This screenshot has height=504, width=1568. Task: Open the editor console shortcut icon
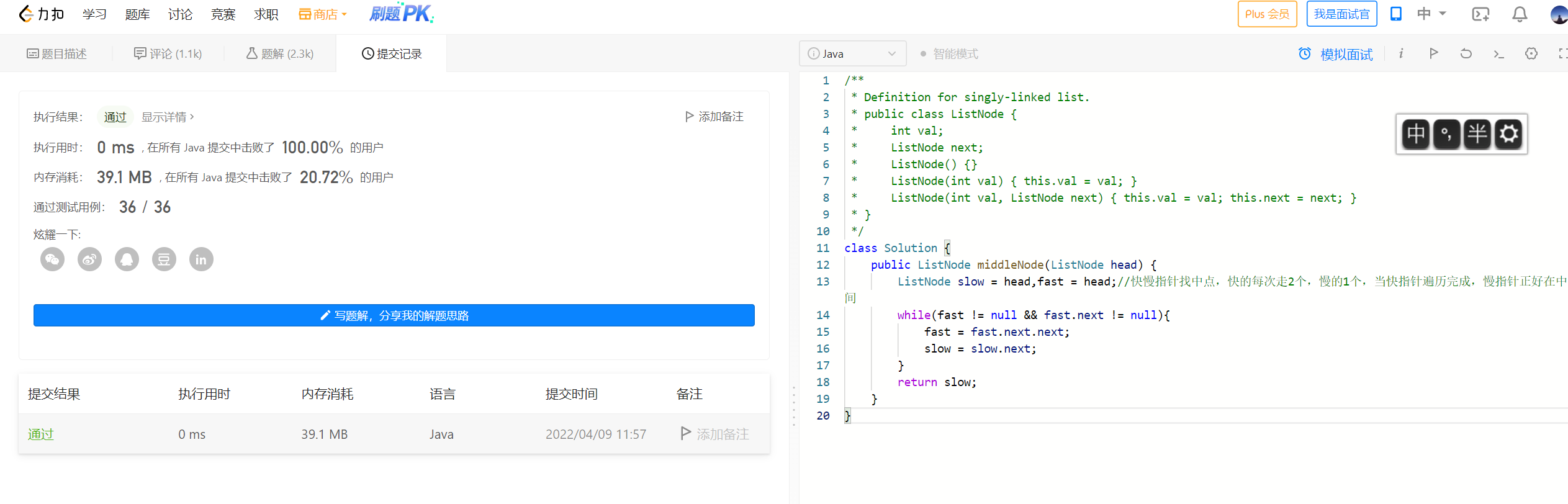(1498, 54)
